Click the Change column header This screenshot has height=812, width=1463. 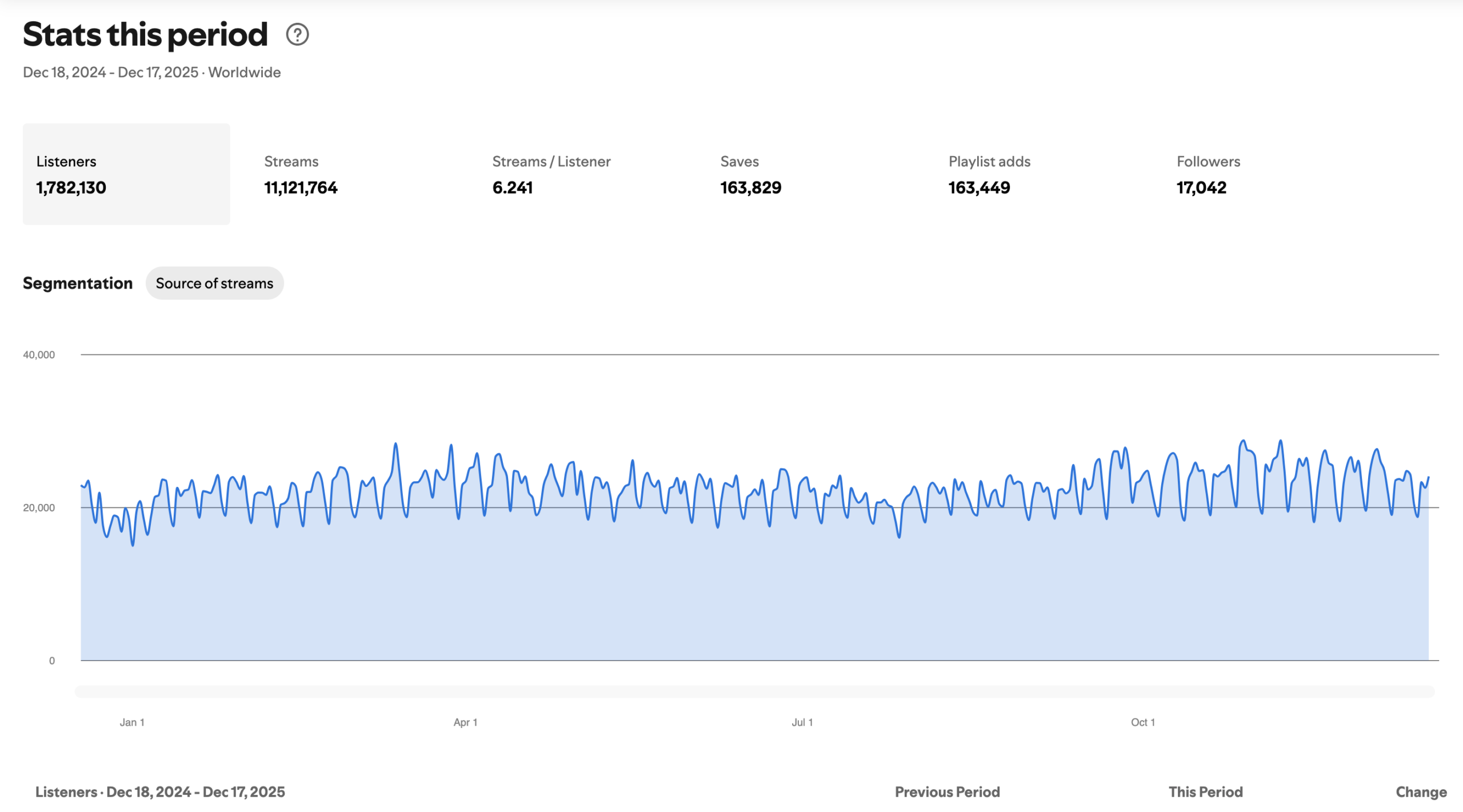coord(1421,792)
